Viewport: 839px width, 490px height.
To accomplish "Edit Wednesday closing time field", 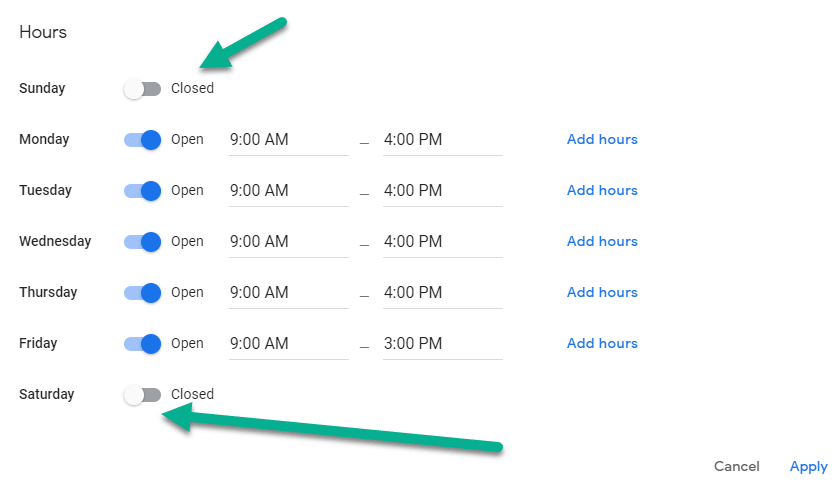I will pos(442,242).
